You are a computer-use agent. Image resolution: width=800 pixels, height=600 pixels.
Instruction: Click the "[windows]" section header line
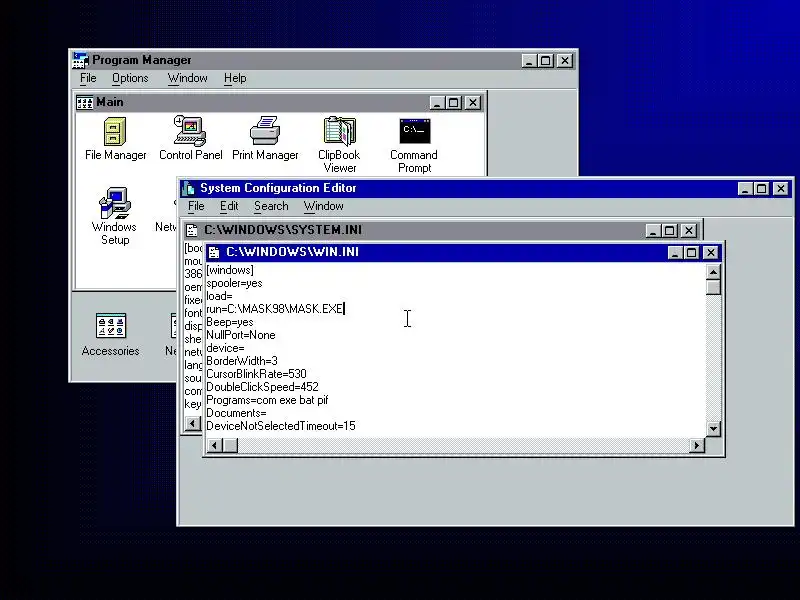tap(230, 270)
